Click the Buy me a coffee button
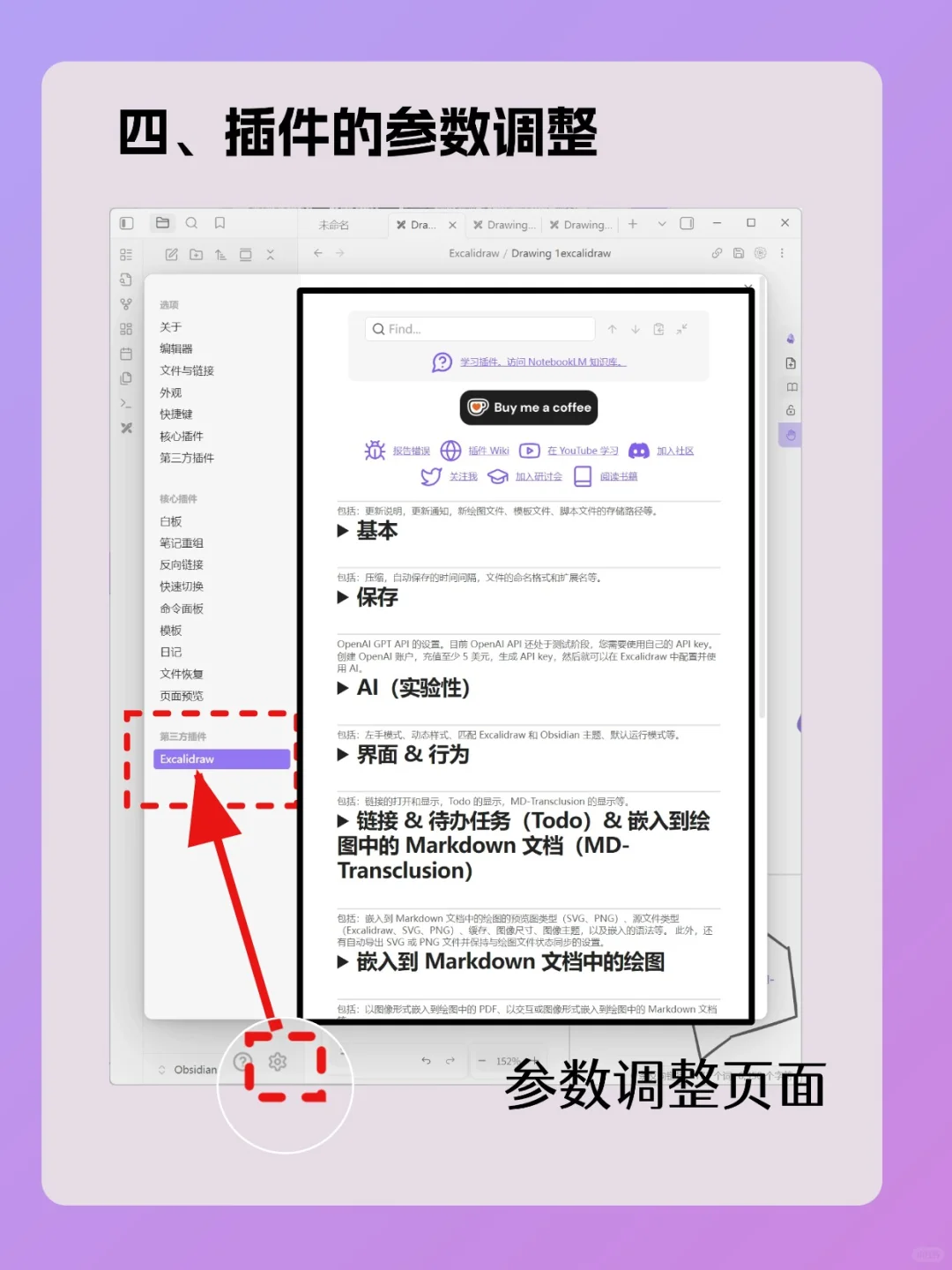 tap(528, 407)
